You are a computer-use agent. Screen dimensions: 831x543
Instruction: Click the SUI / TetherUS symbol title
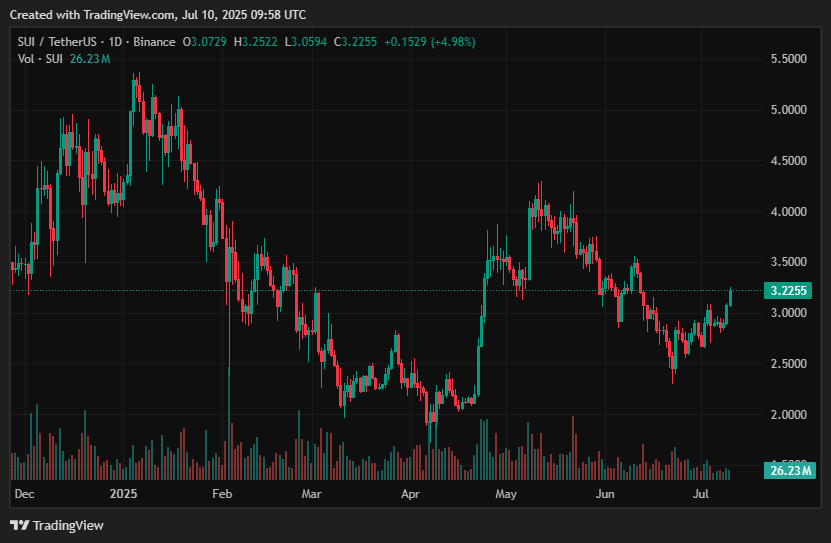(62, 41)
